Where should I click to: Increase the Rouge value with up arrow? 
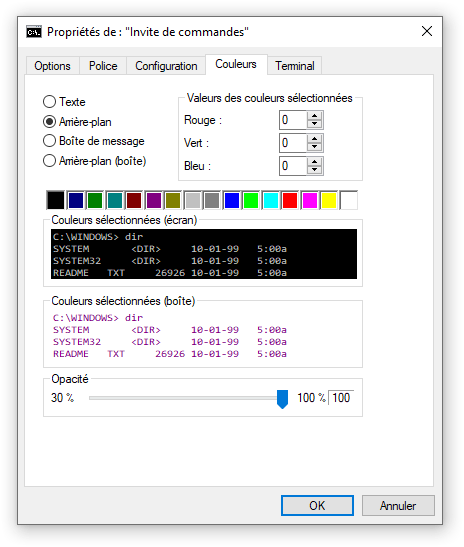coord(315,116)
